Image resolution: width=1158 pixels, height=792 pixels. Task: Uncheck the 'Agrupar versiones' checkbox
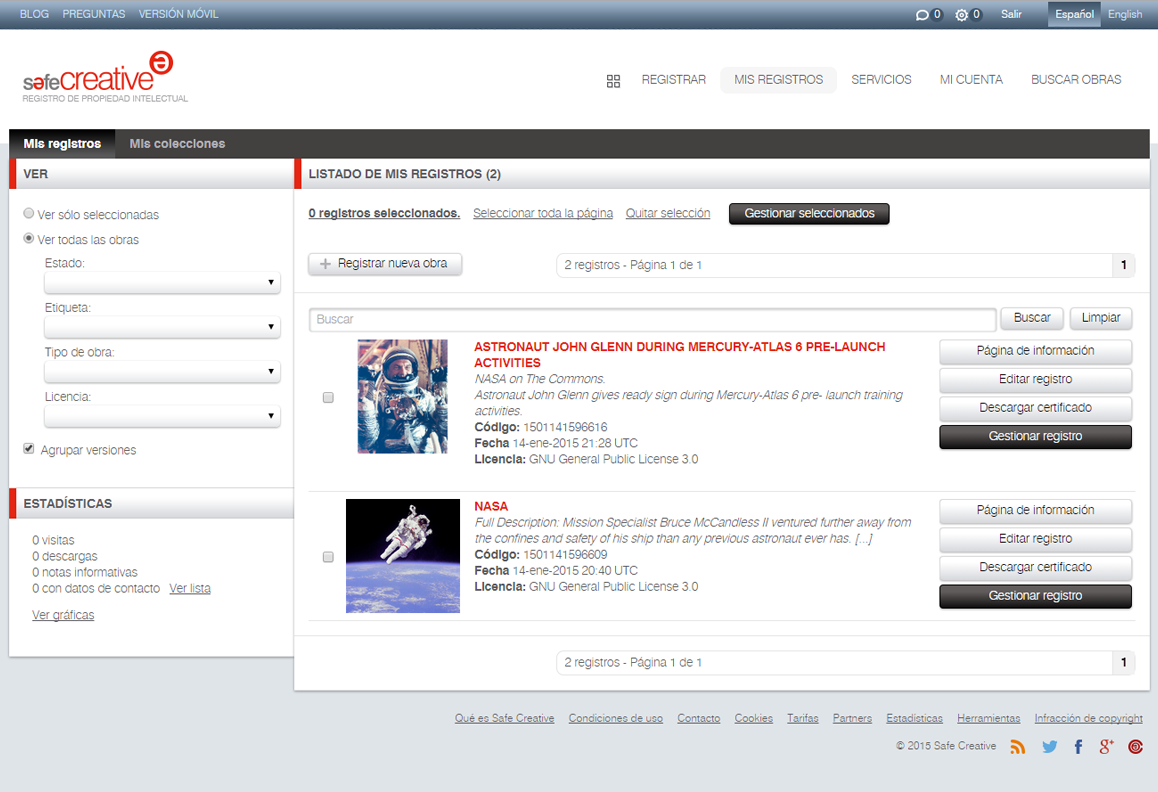click(29, 450)
